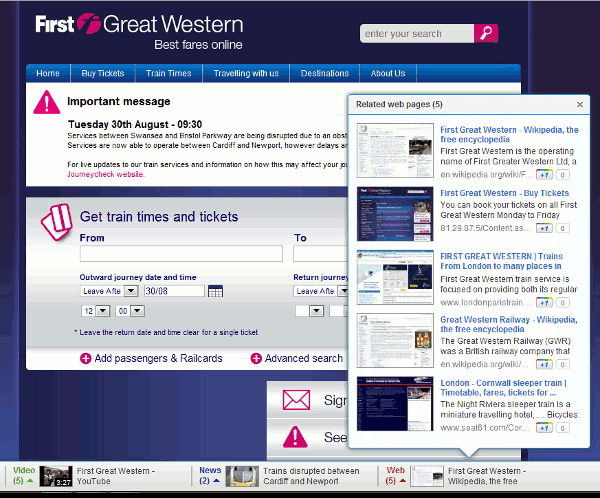Open First Great Western - Wikipedia result link
This screenshot has height=498, width=600.
pyautogui.click(x=509, y=135)
